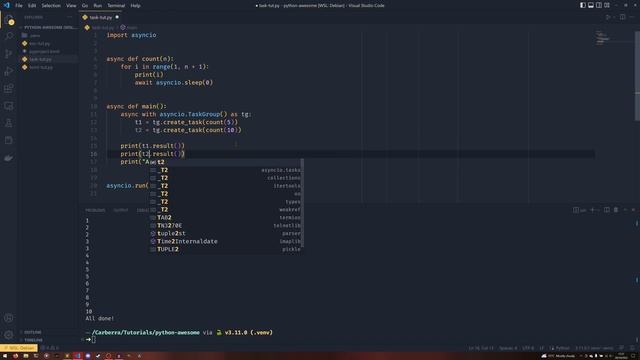
Task: Switch to the Problems panel tab
Action: (95, 210)
